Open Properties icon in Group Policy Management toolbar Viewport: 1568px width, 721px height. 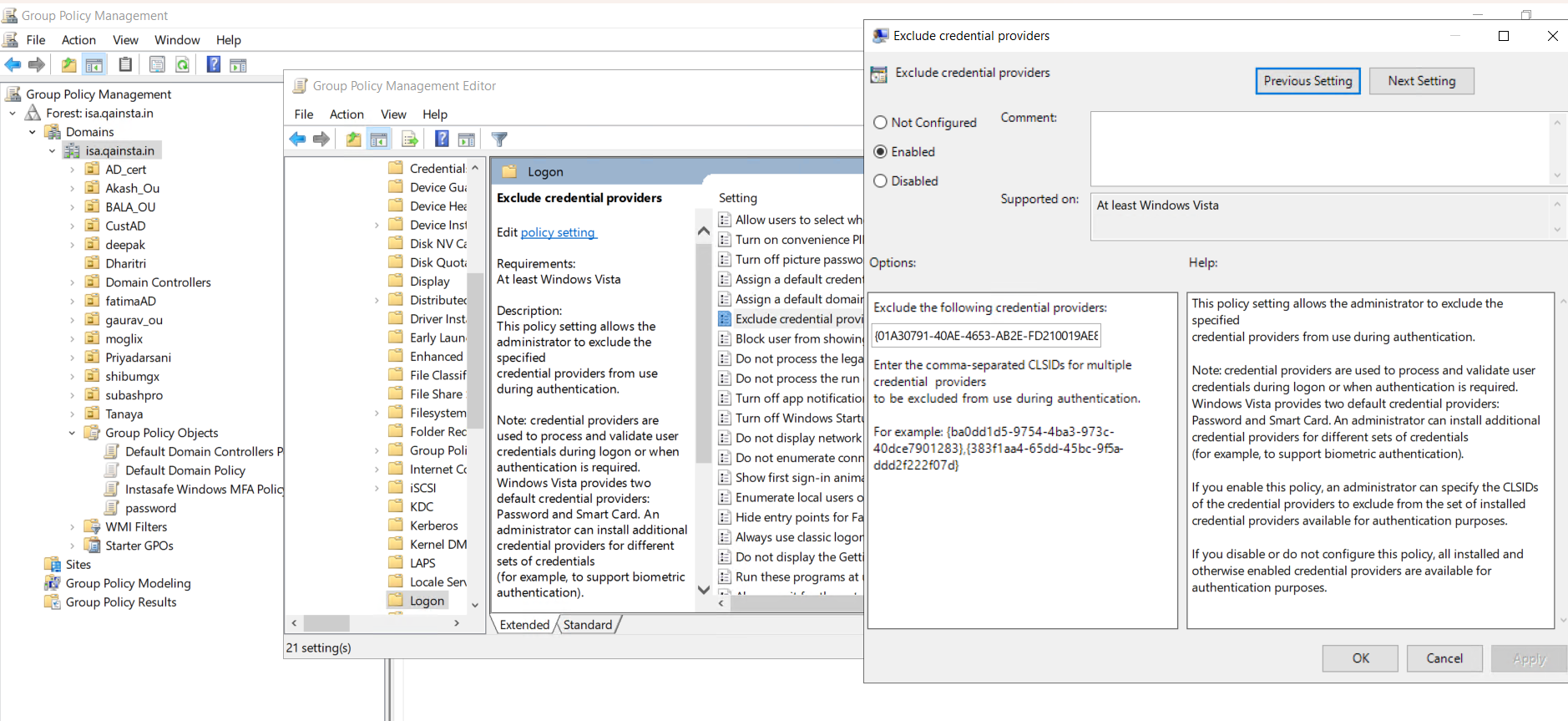(157, 64)
